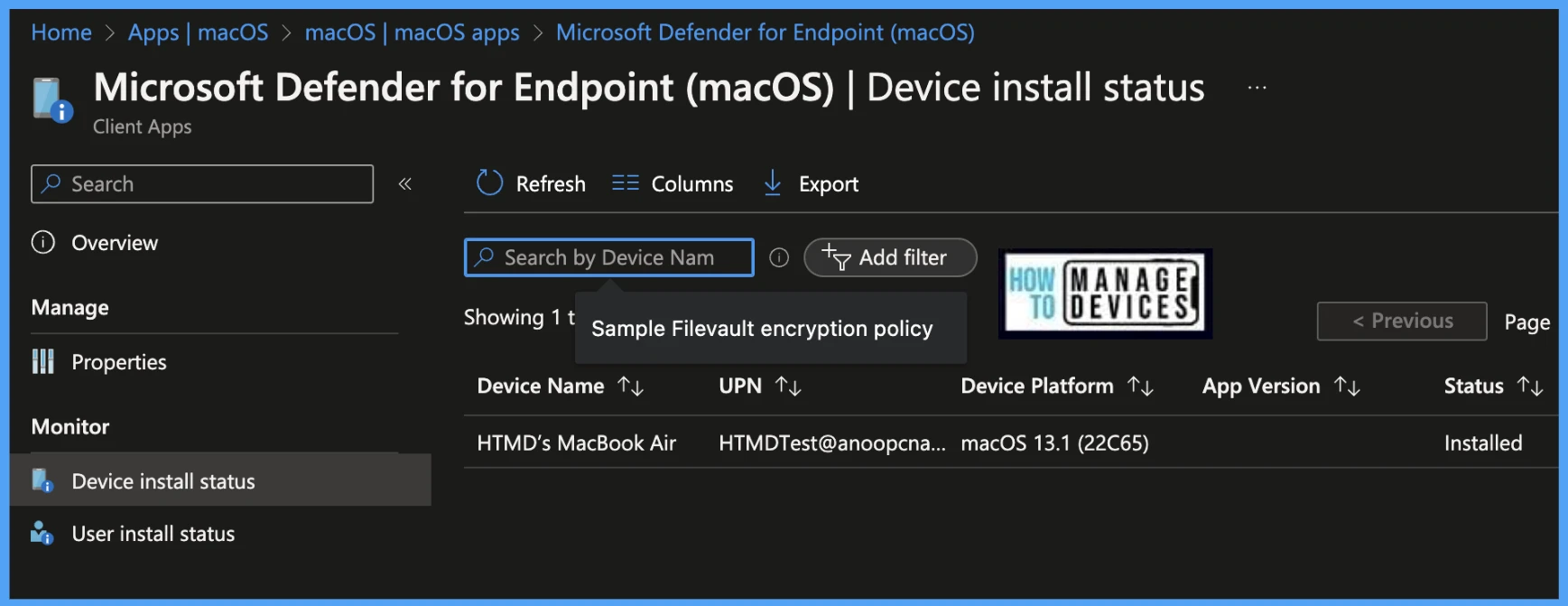Sort by Status column arrows
Screen dimensions: 1568x606
click(x=1530, y=387)
